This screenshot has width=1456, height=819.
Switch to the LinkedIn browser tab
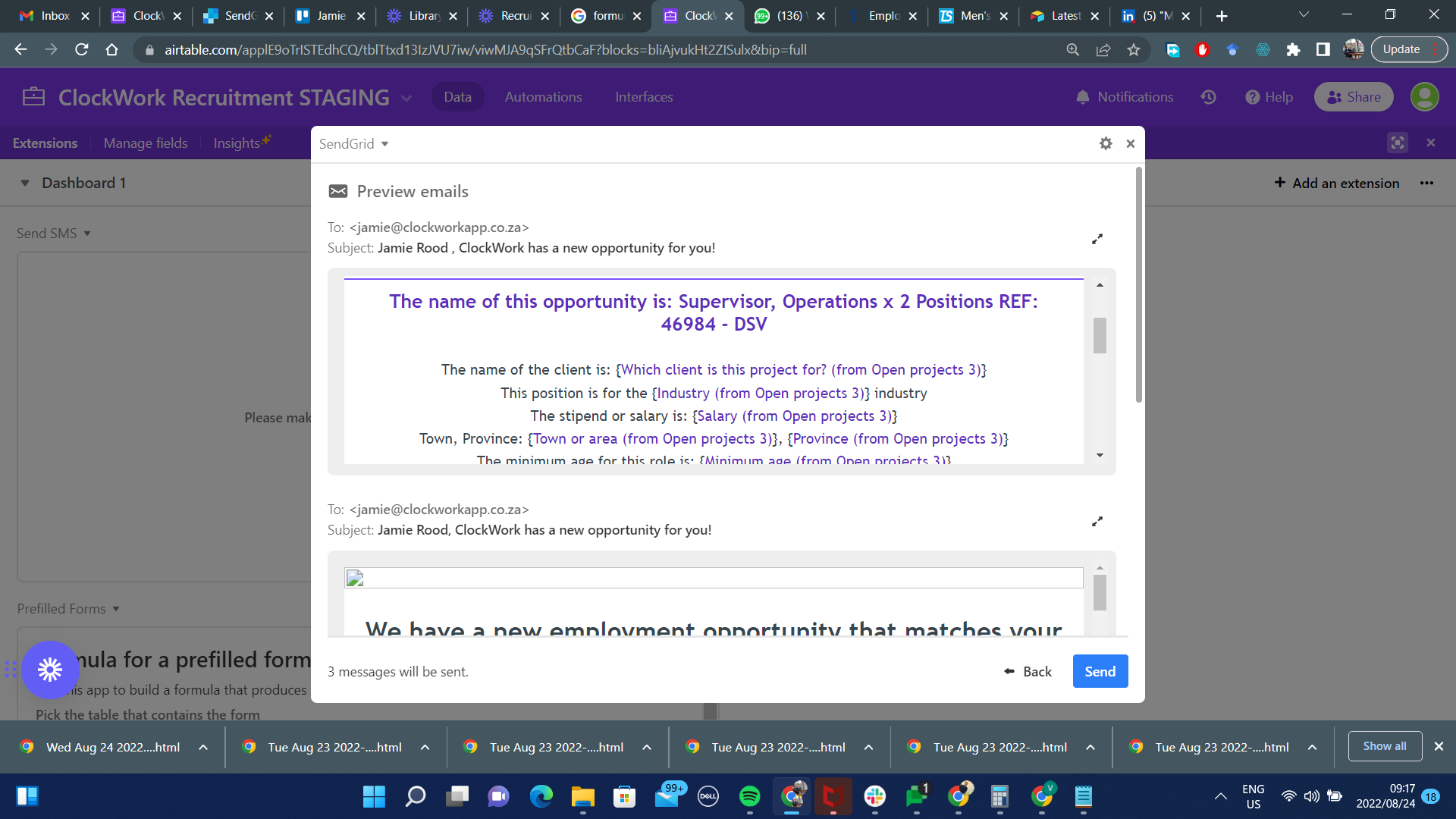[1155, 16]
